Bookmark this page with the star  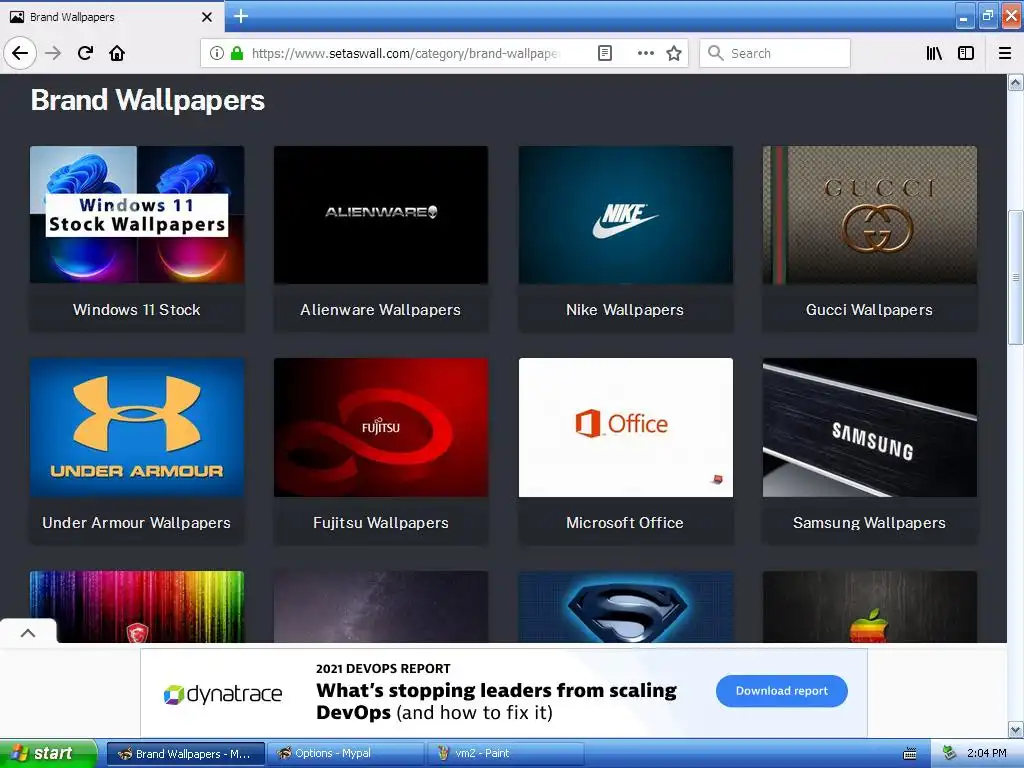pyautogui.click(x=674, y=53)
